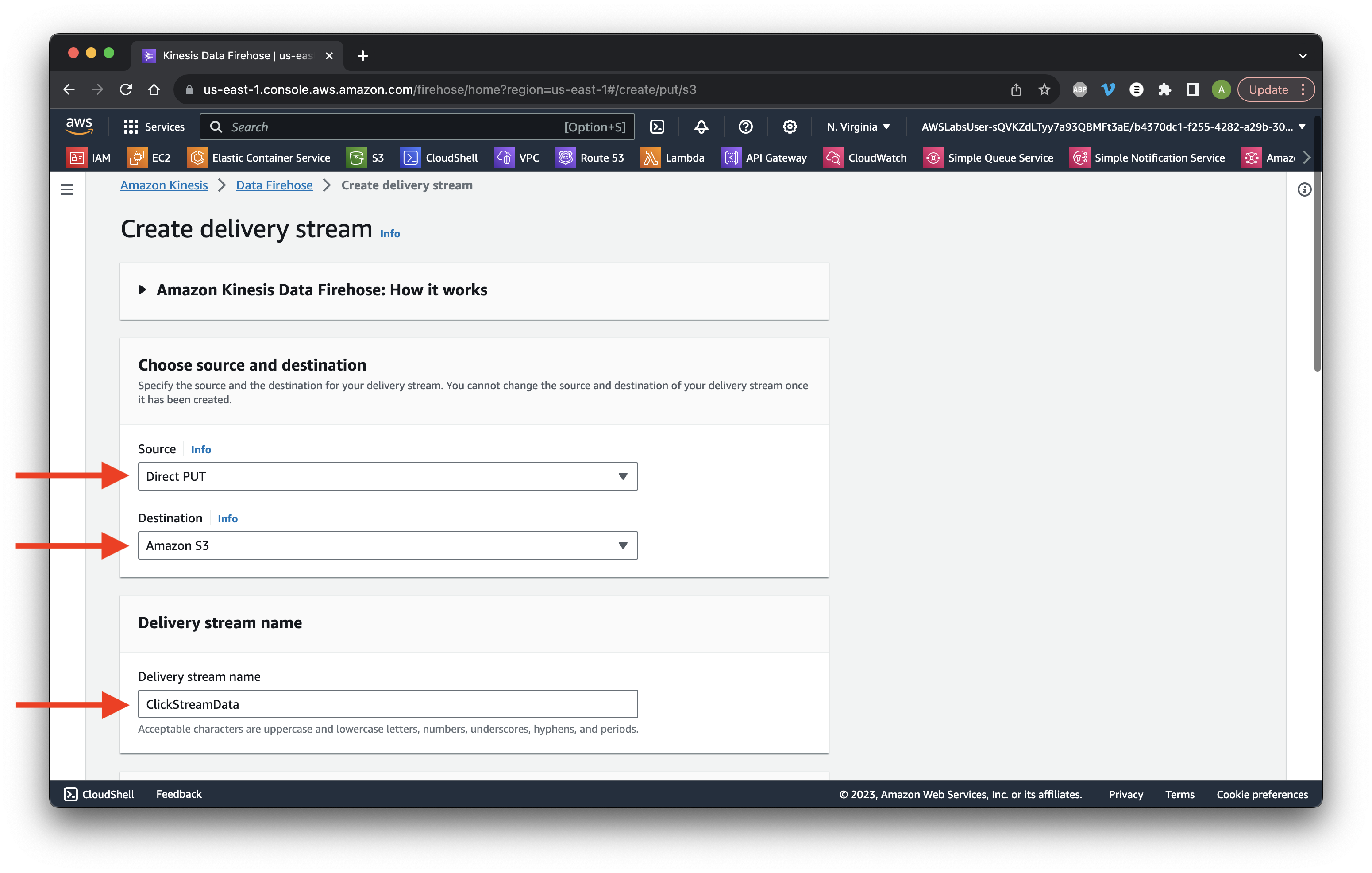This screenshot has width=1372, height=873.
Task: Close the Kinesis Data Firehose tab
Action: click(x=329, y=56)
